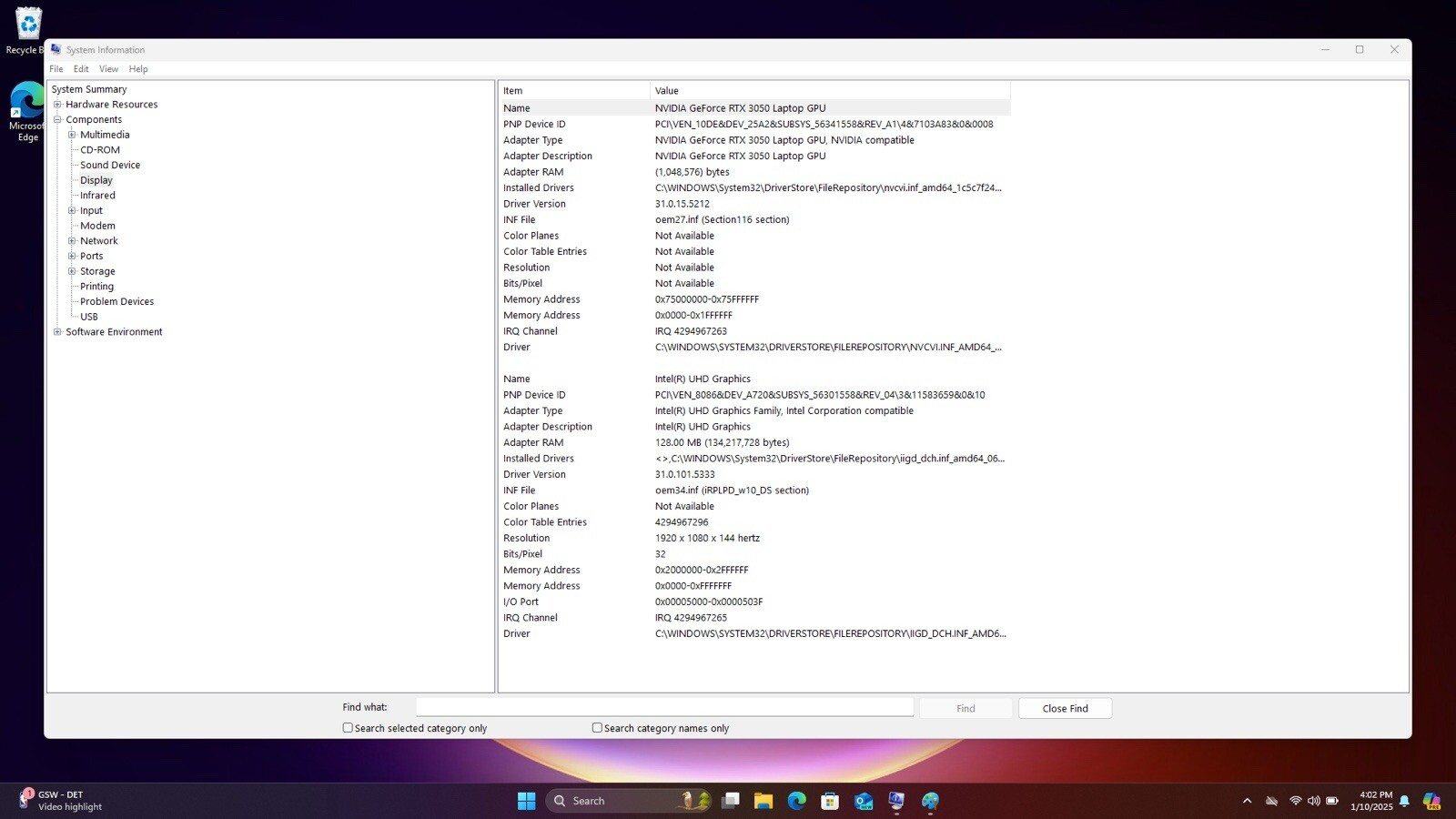Open Microsoft Store from the taskbar
The image size is (1456, 819).
[x=830, y=801]
